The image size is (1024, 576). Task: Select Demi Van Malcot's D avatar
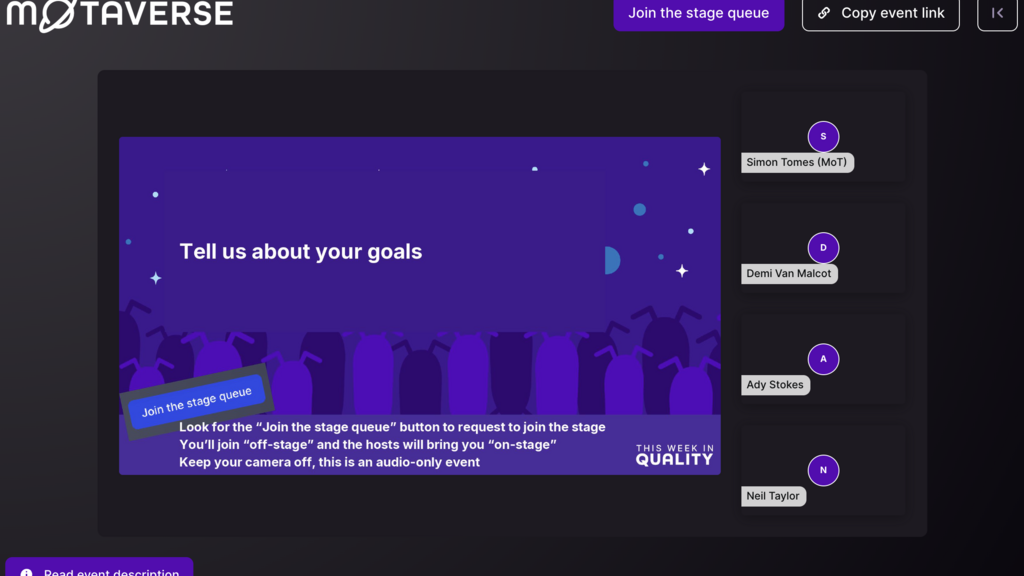(823, 248)
